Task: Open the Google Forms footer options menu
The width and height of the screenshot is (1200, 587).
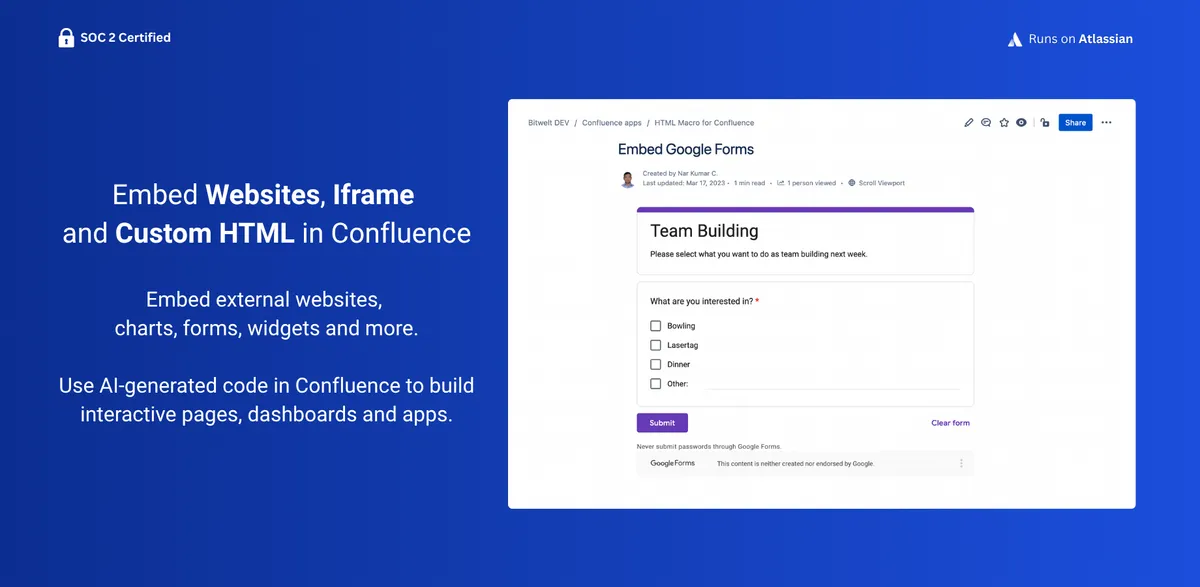Action: tap(961, 463)
